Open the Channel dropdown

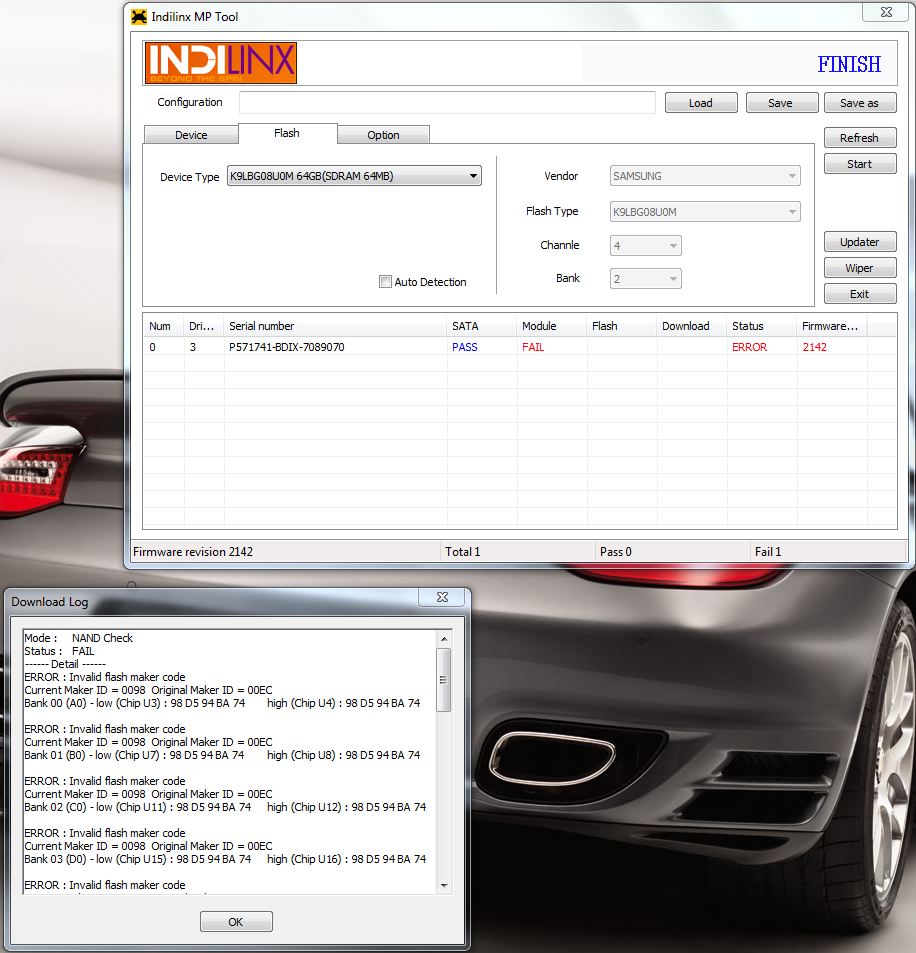tap(646, 246)
